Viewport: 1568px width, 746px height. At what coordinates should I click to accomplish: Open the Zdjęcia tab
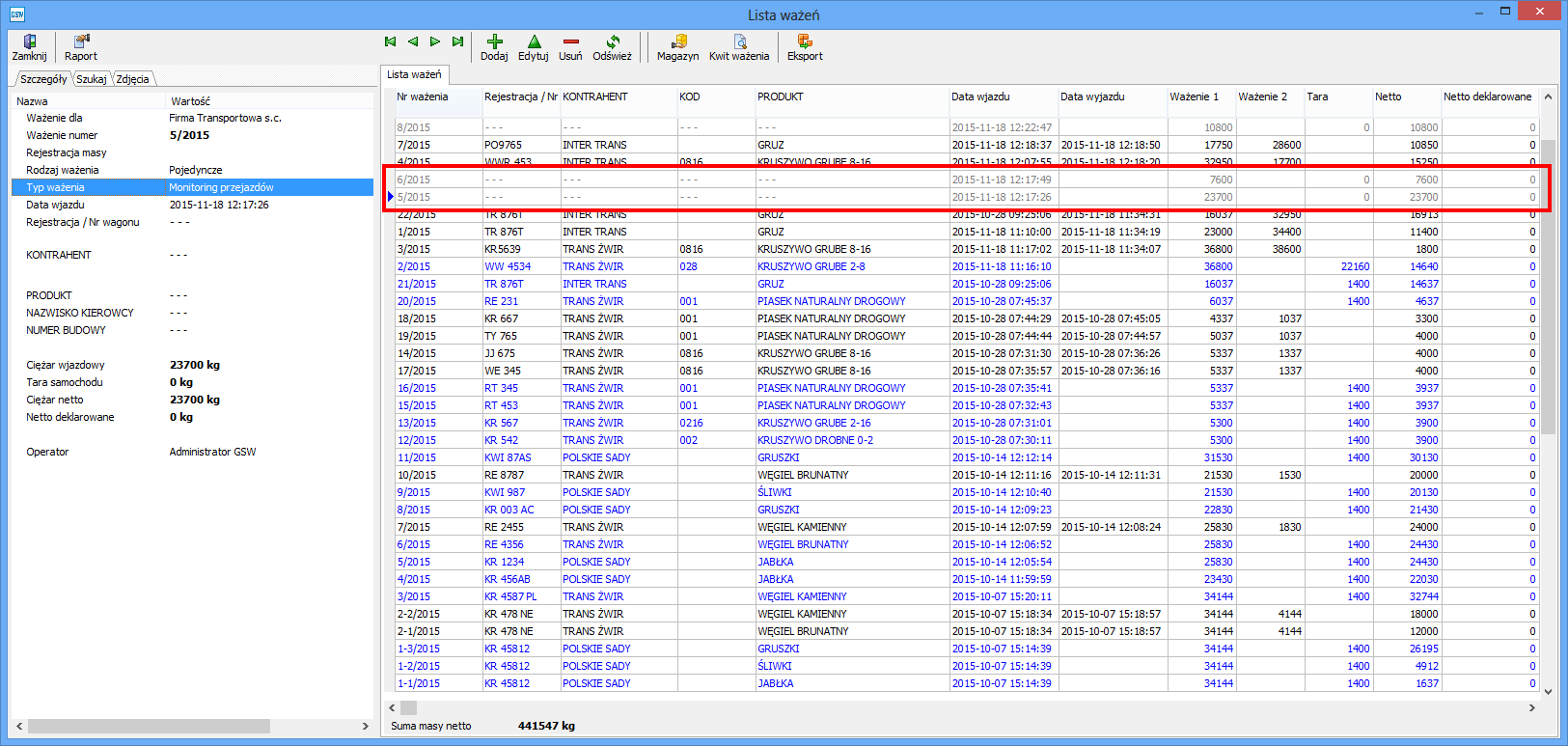[x=132, y=79]
